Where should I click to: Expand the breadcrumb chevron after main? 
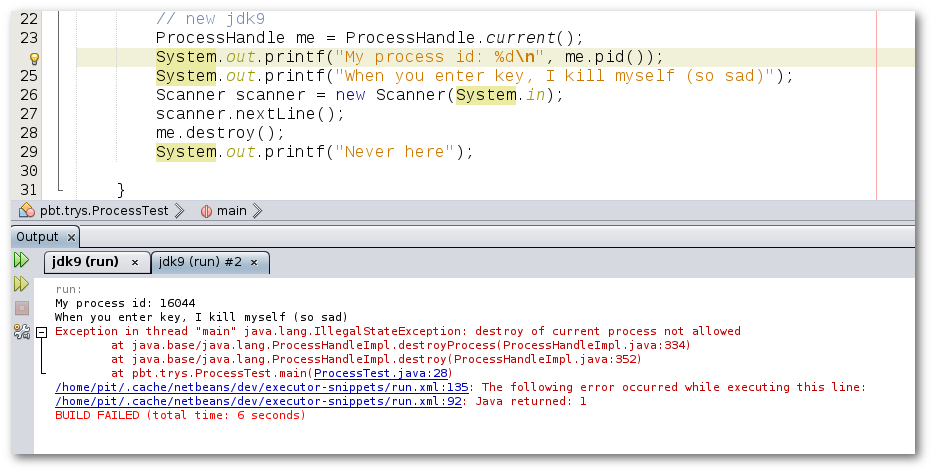coord(257,210)
